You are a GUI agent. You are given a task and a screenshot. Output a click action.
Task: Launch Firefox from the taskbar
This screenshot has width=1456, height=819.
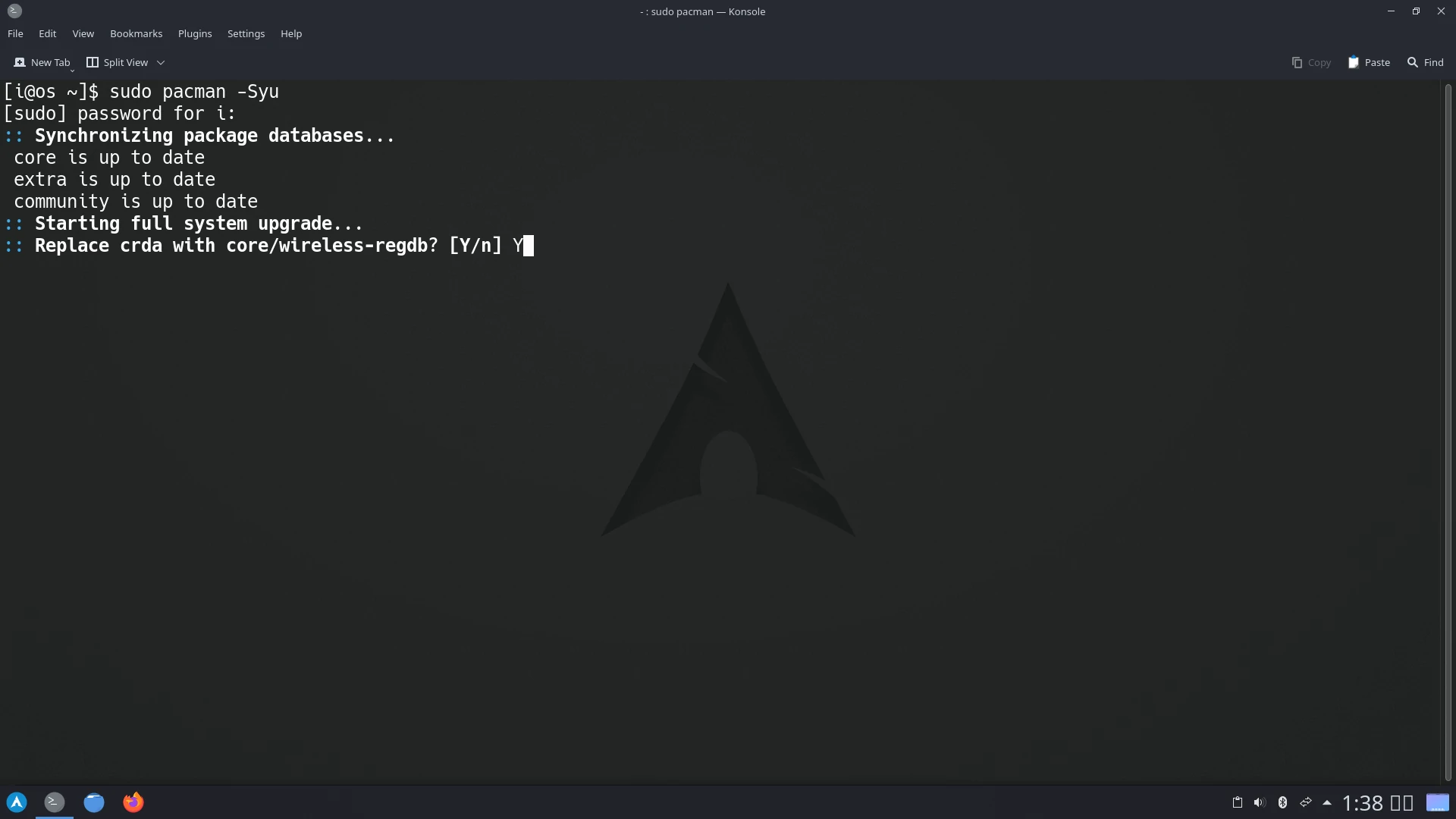click(133, 802)
